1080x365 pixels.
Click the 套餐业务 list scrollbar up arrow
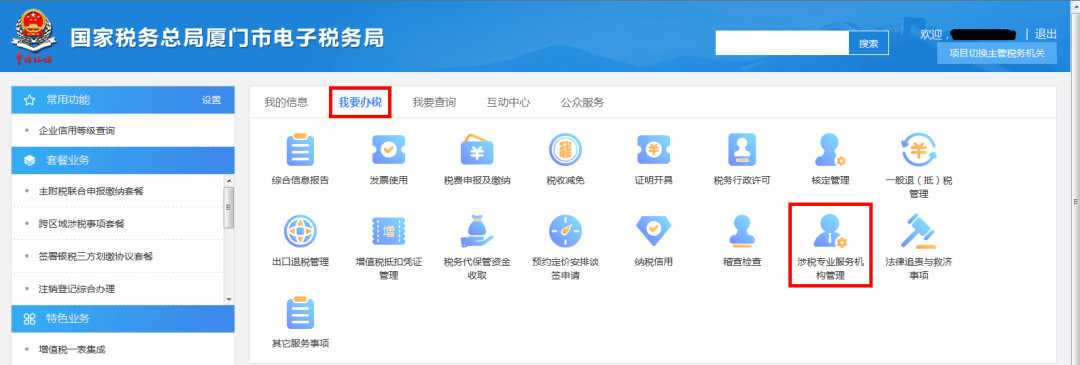pos(229,180)
